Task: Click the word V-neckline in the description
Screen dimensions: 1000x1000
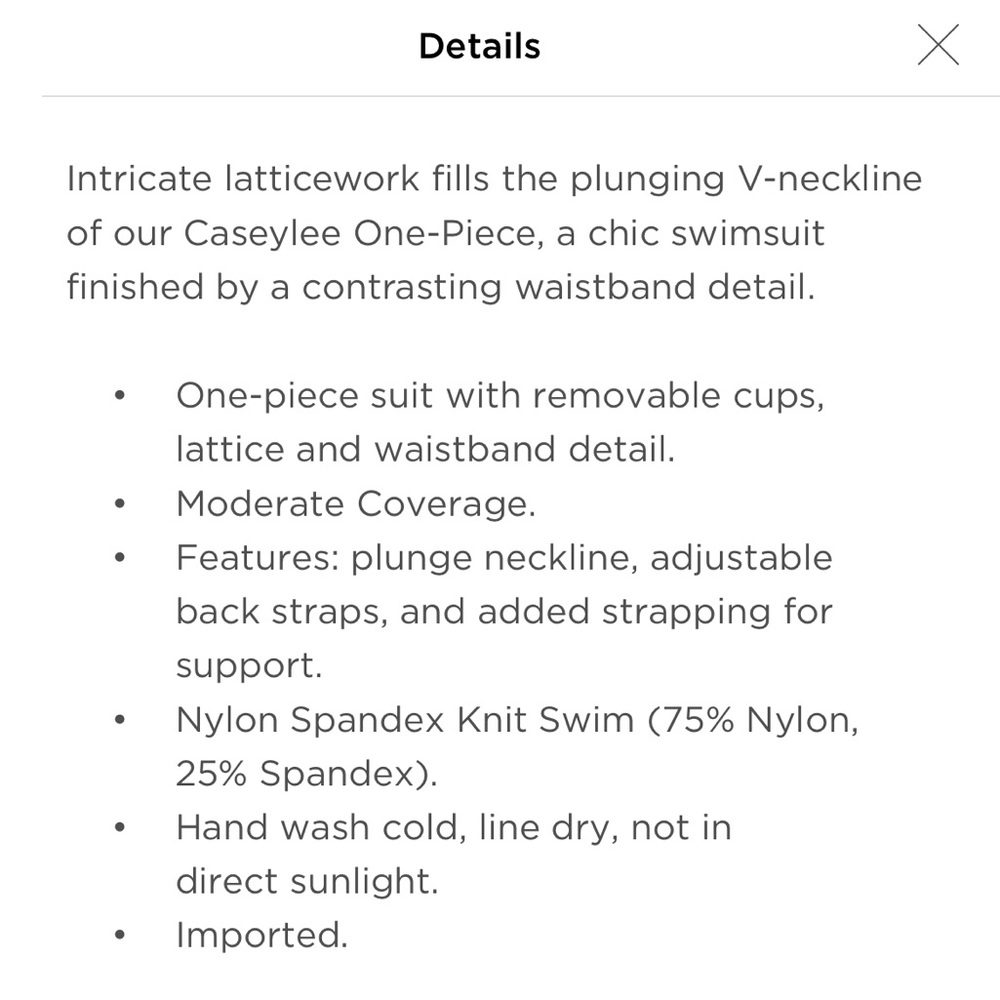Action: (830, 179)
